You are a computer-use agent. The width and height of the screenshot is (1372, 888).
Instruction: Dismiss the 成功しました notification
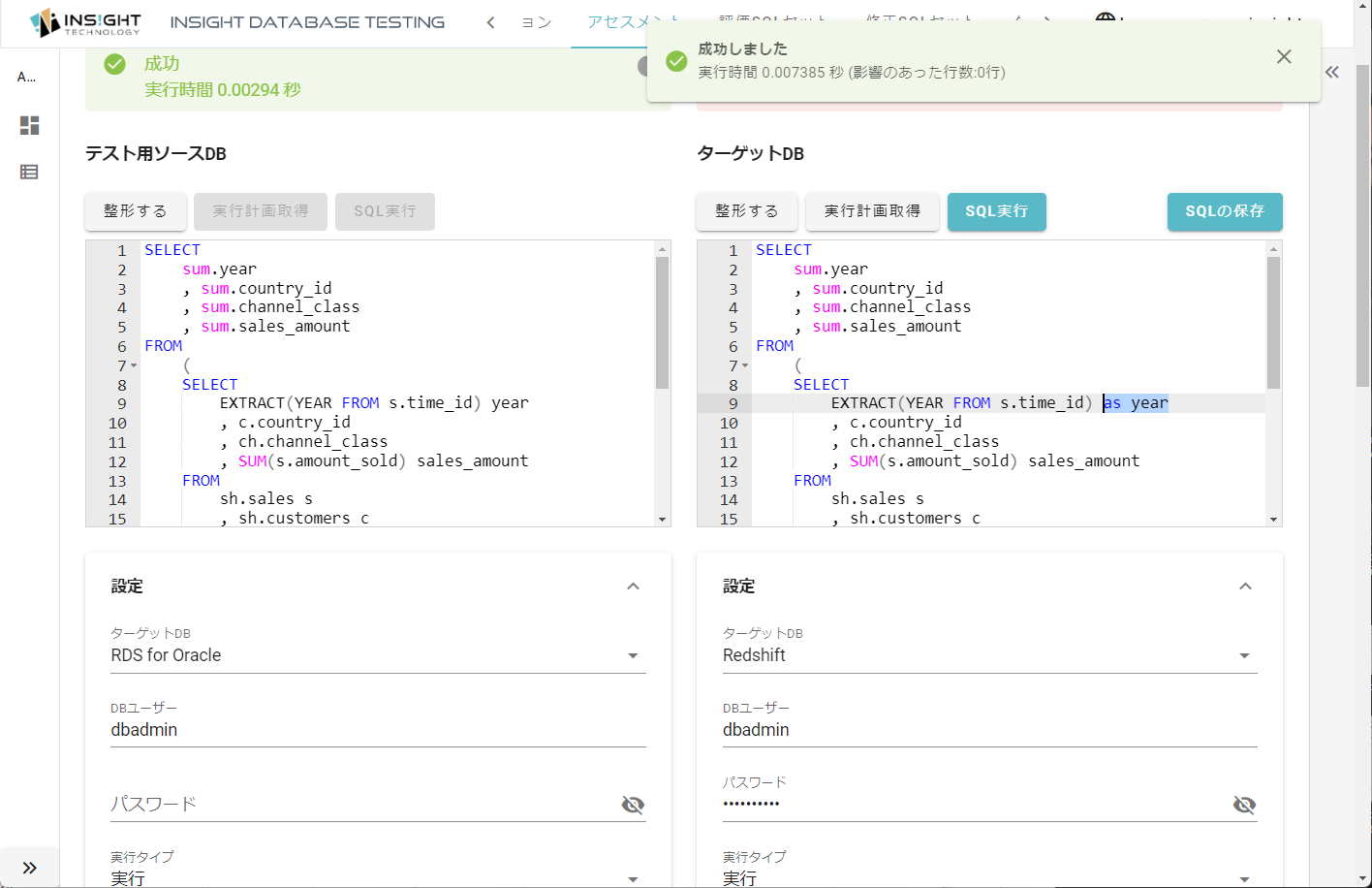[1284, 56]
